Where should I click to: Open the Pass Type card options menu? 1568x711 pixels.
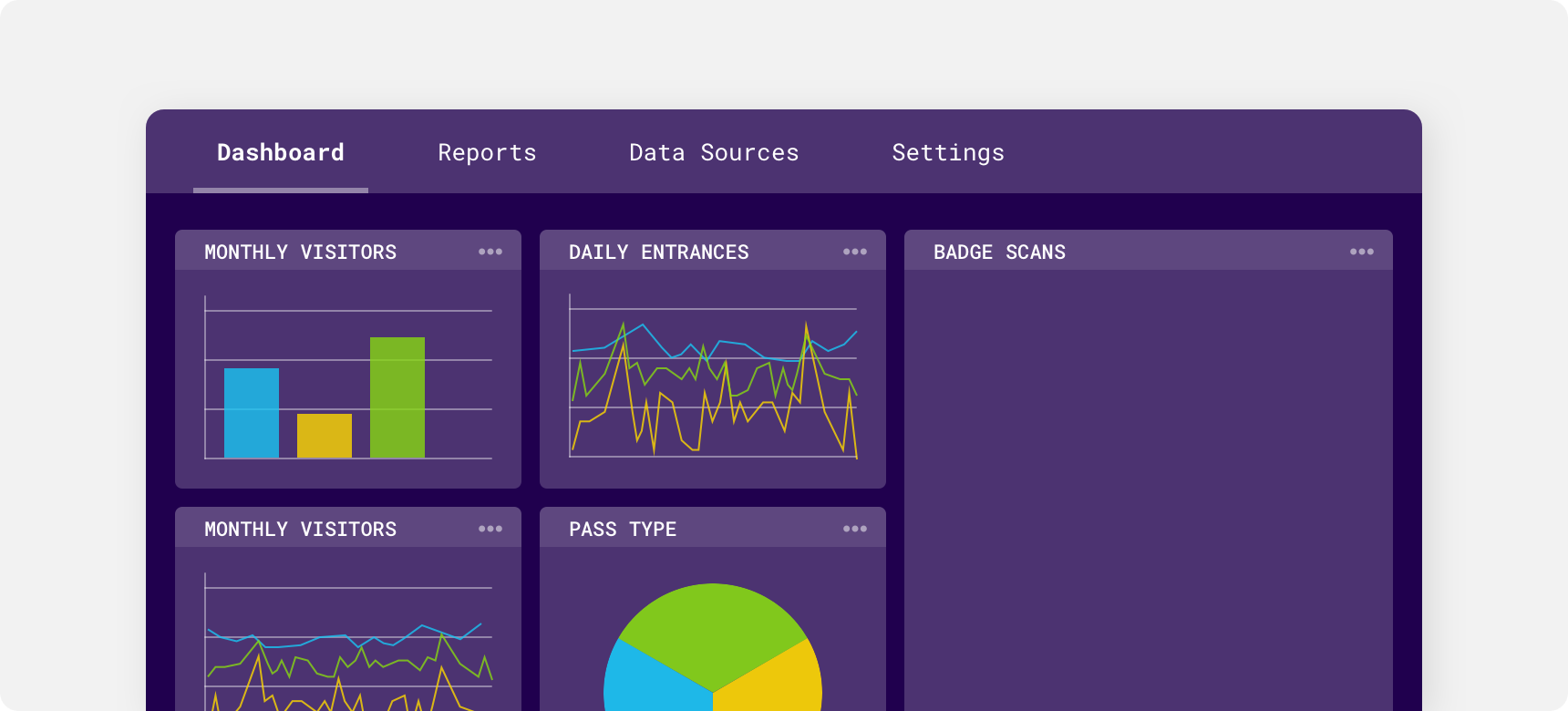tap(855, 529)
